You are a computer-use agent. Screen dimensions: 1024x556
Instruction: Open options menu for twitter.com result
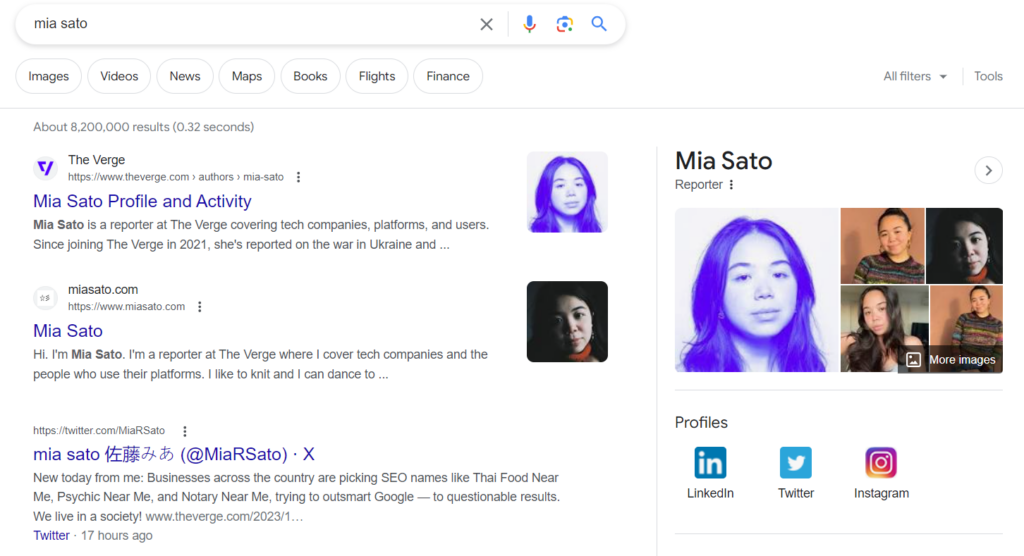coord(185,431)
